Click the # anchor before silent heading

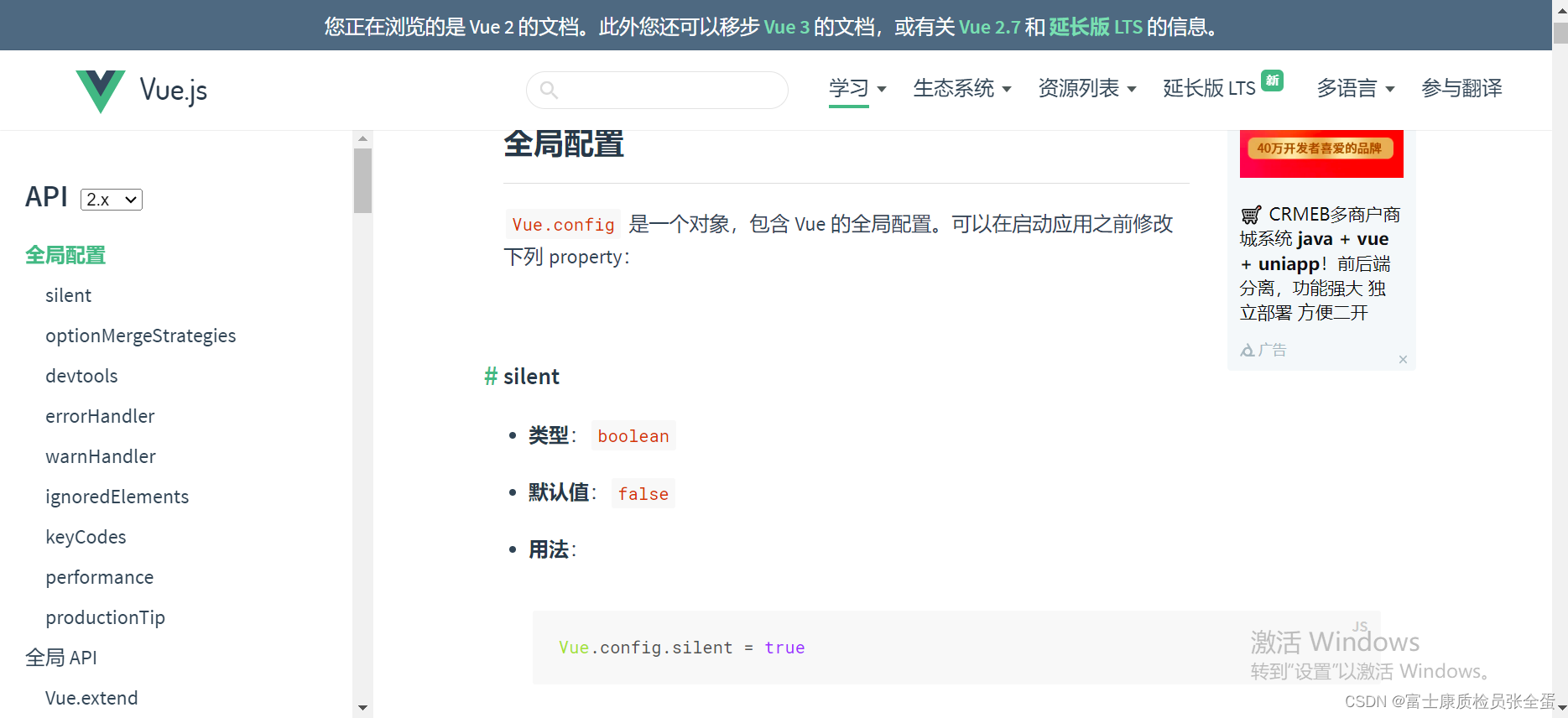click(x=491, y=377)
